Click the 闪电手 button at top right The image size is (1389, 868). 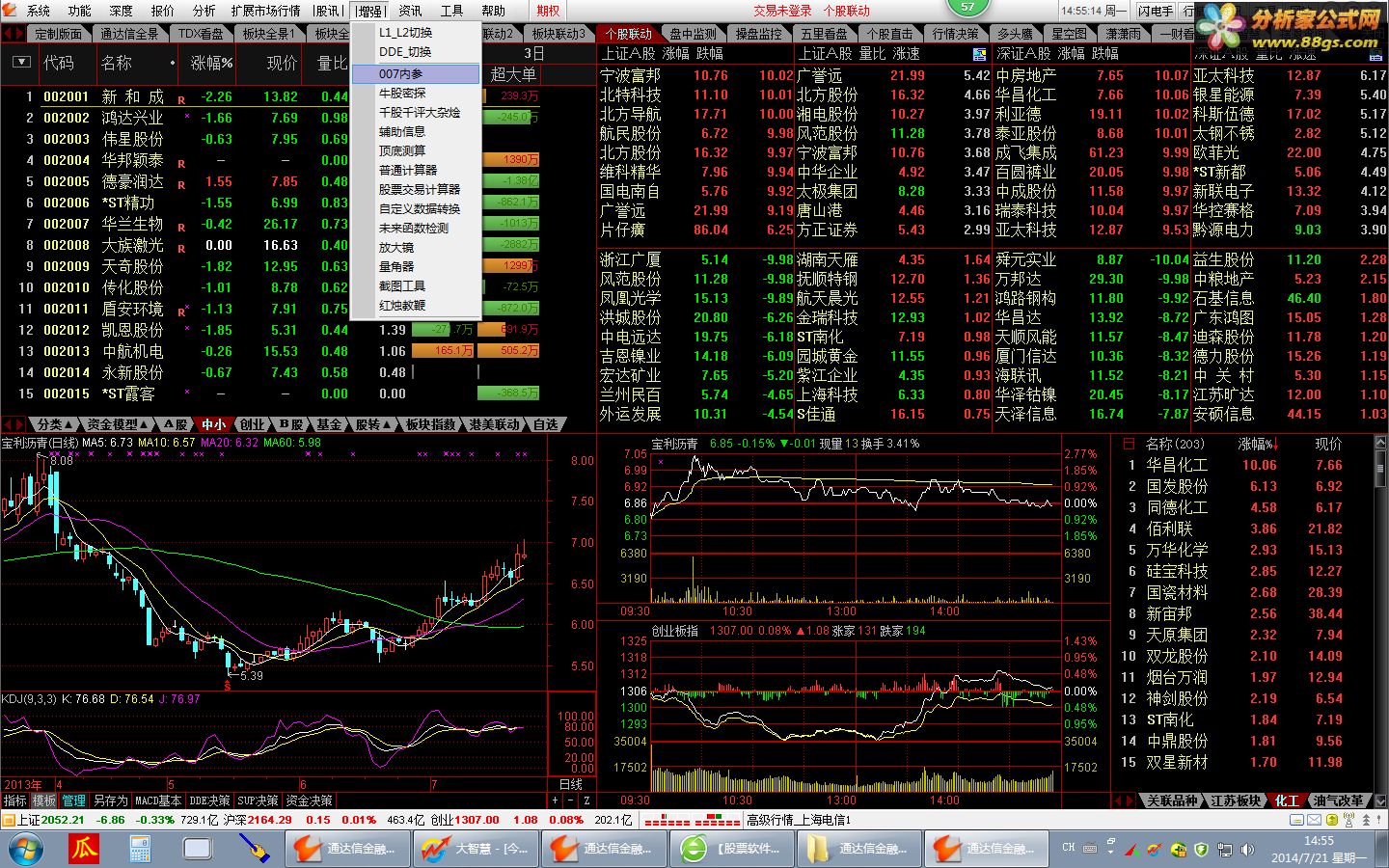pos(1156,11)
